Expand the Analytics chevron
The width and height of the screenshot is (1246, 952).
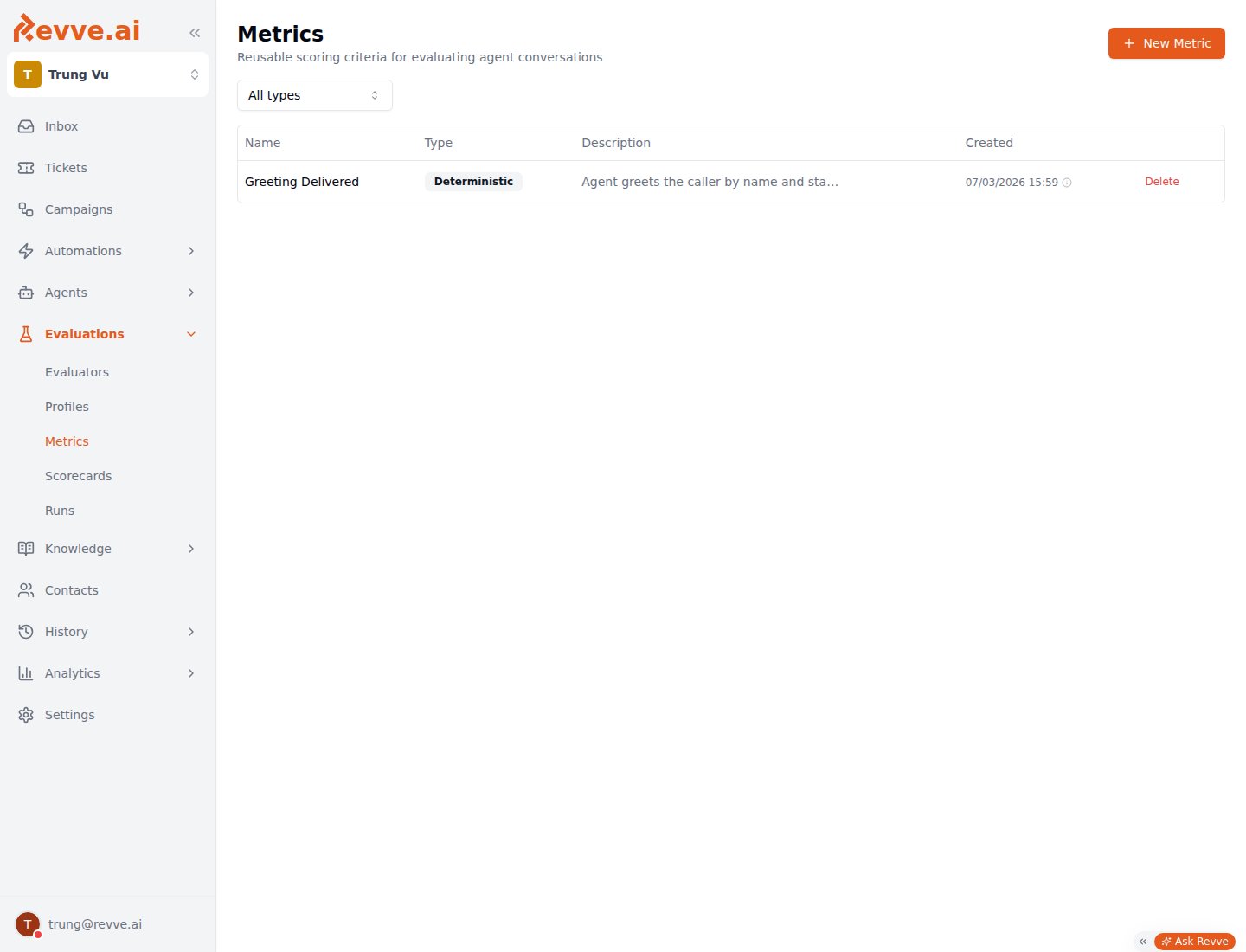pyautogui.click(x=191, y=673)
